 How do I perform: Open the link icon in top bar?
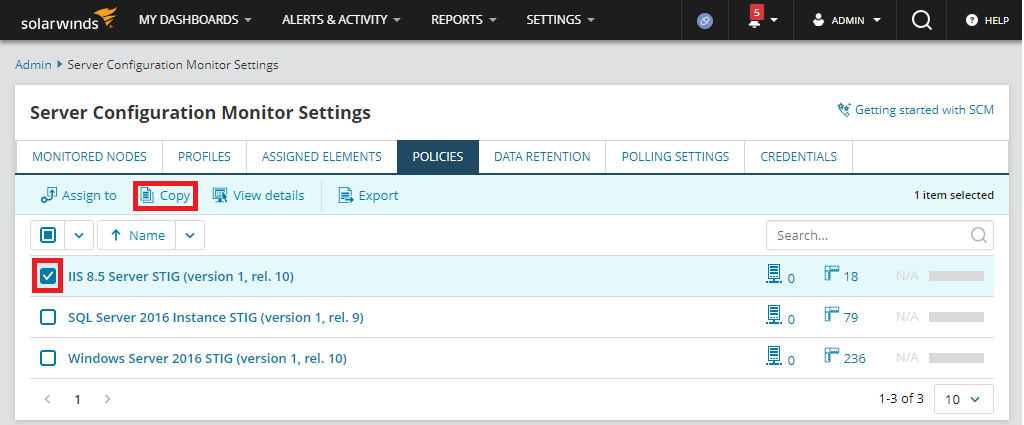[705, 21]
